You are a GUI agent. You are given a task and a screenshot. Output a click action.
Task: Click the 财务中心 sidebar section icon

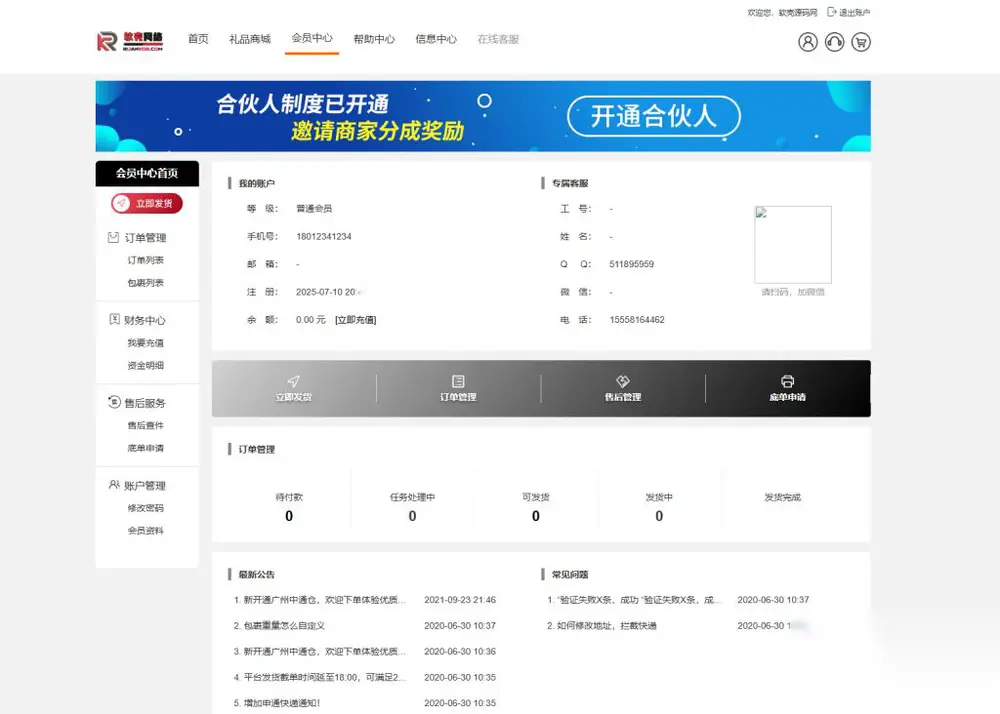[x=114, y=319]
